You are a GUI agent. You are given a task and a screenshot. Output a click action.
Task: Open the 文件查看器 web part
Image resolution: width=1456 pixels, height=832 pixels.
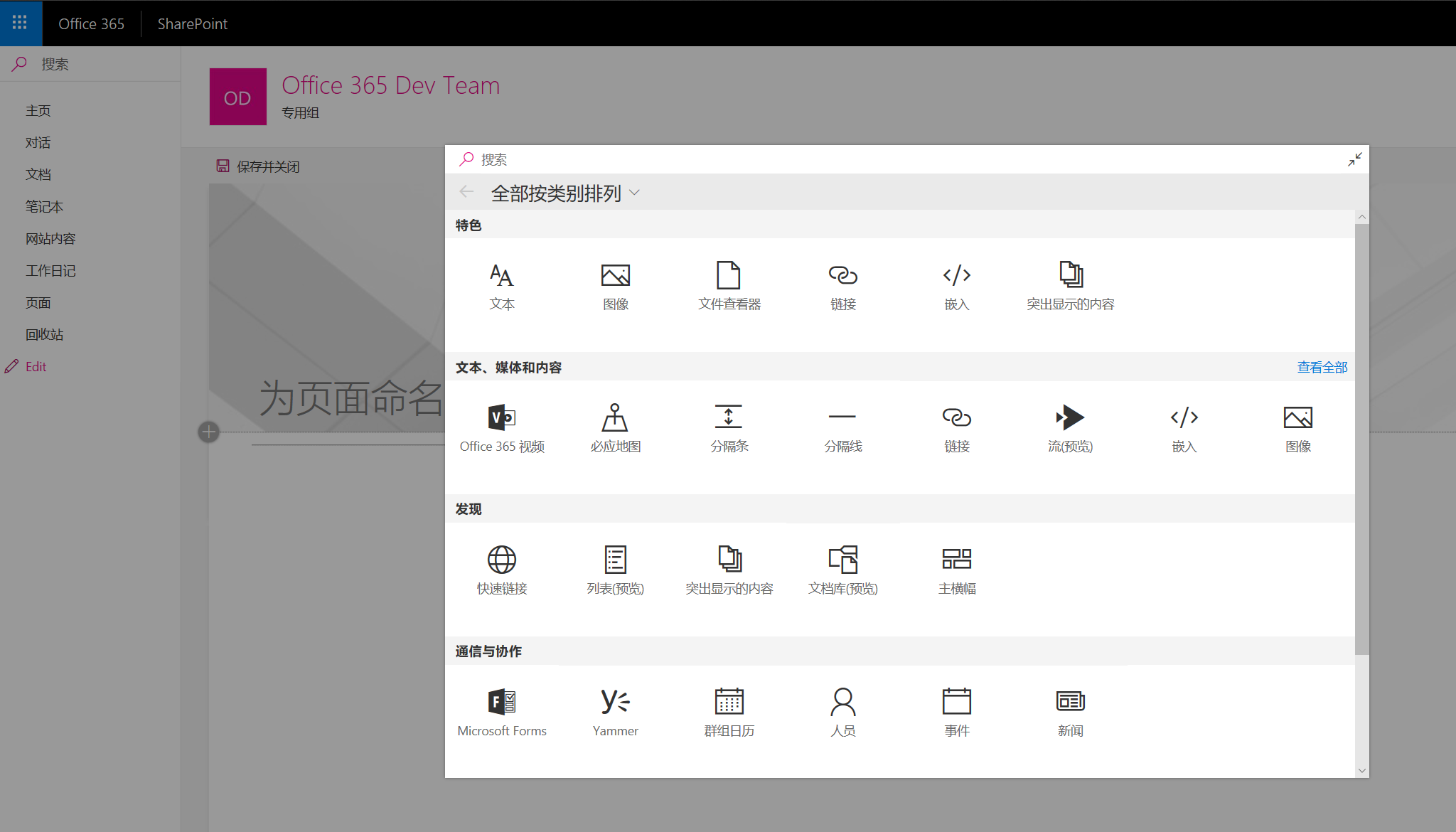click(x=729, y=284)
